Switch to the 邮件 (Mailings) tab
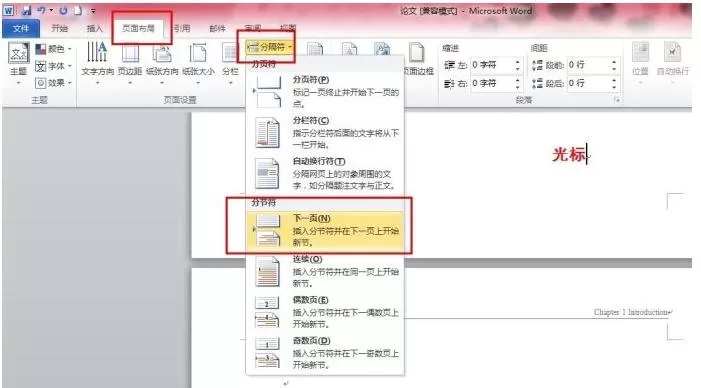Viewport: 701px width, 388px height. click(x=217, y=29)
